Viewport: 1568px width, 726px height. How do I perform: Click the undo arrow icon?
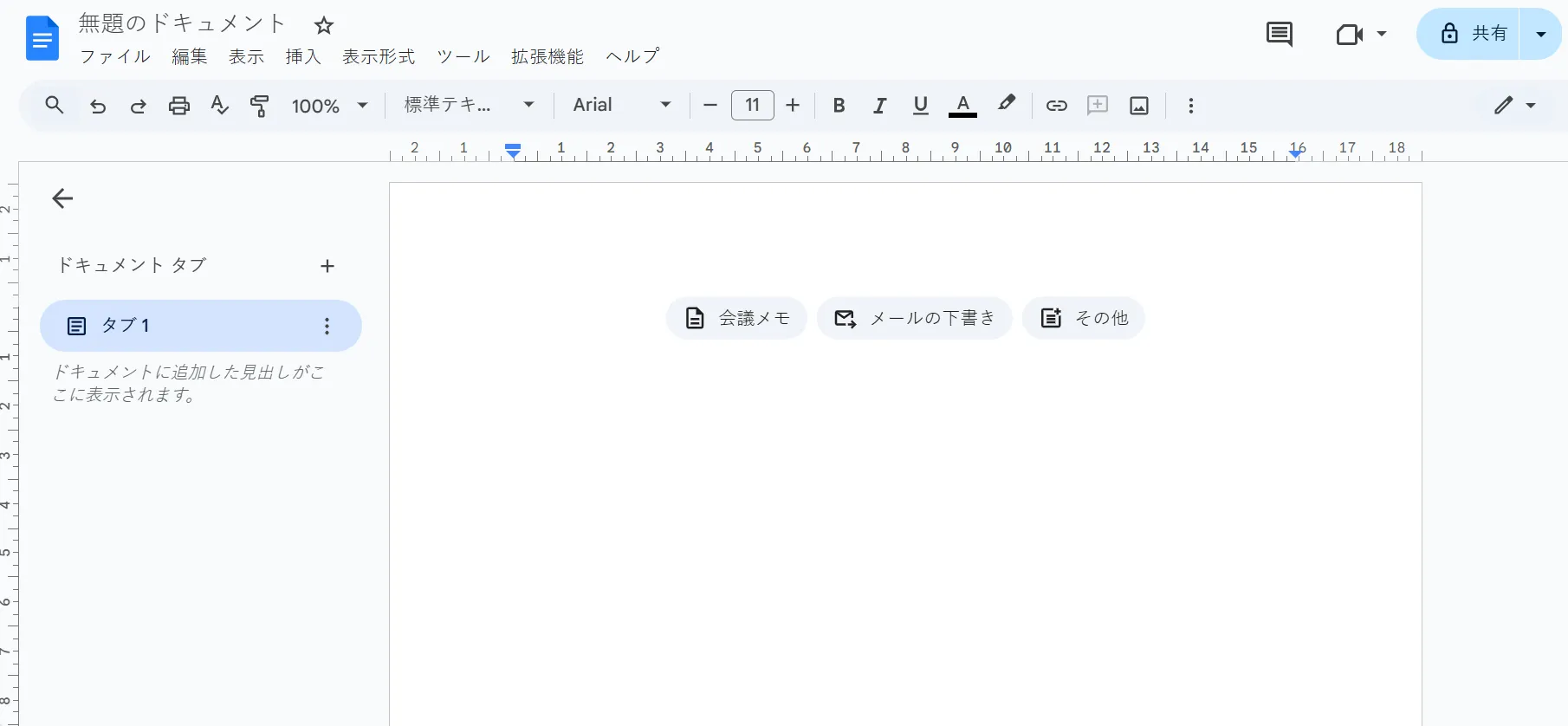point(98,106)
